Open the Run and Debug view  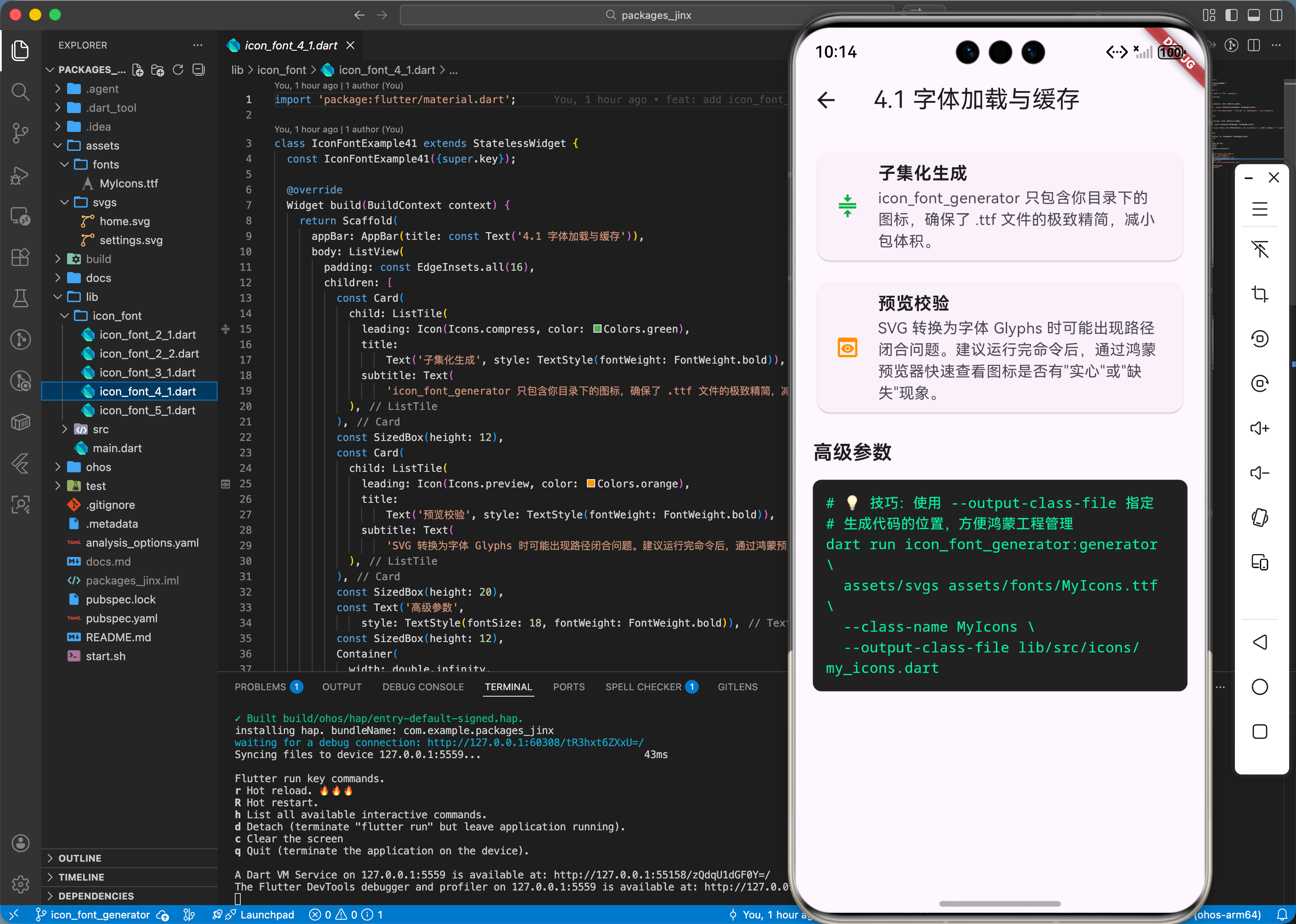click(x=21, y=175)
